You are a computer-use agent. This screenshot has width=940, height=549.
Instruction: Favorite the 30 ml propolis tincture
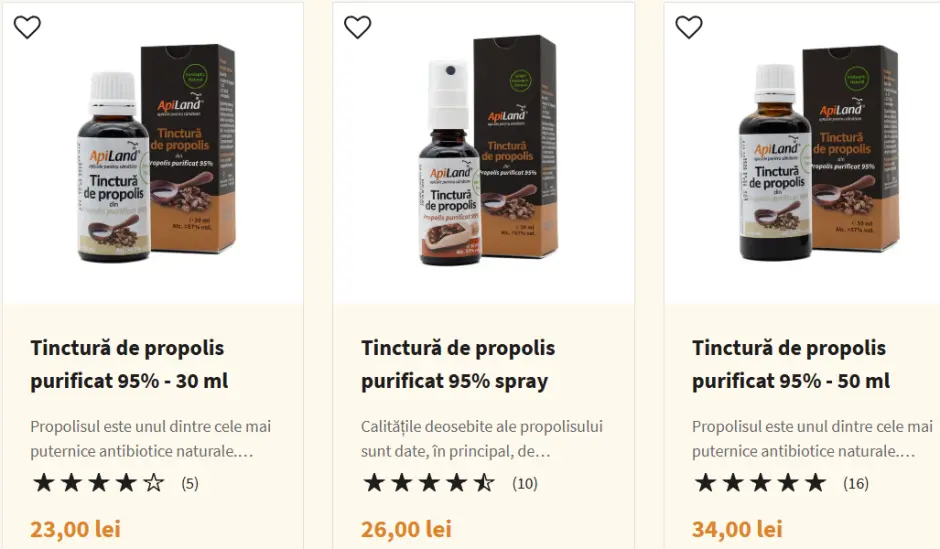[x=27, y=27]
